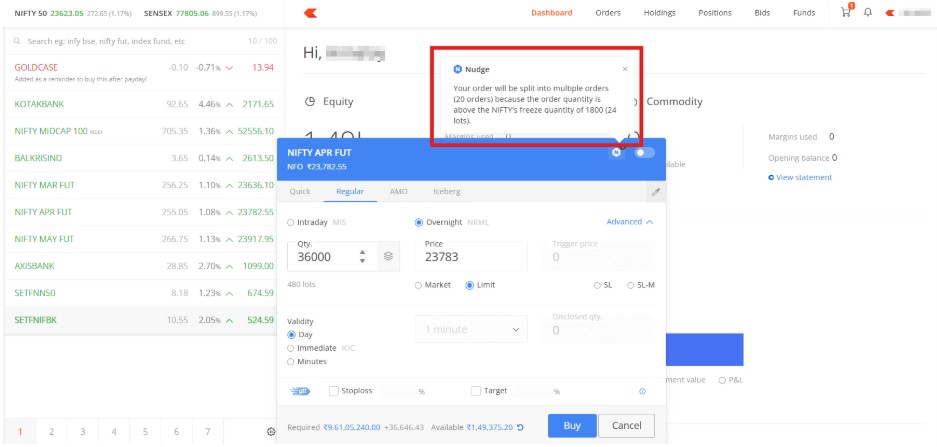
Task: Open notifications bell icon
Action: [x=867, y=13]
